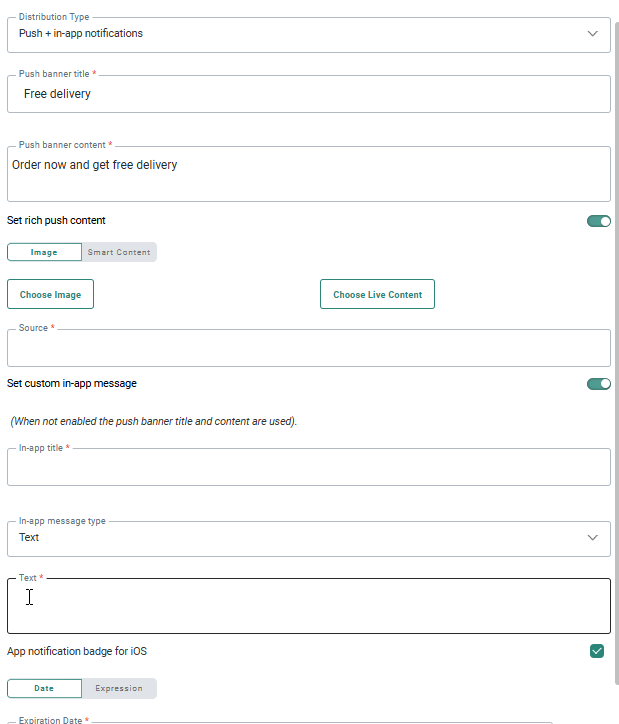Disable the Set rich push content toggle
The image size is (619, 724).
[x=598, y=221]
